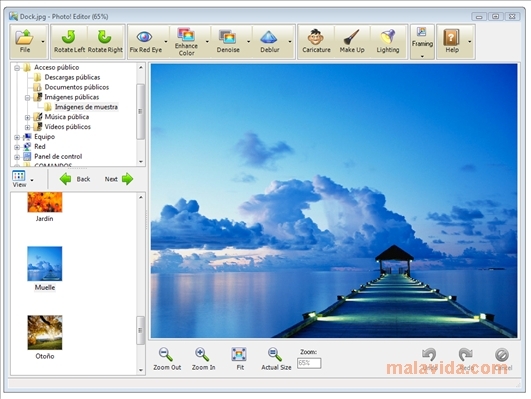This screenshot has height=399, width=531.
Task: Select the Otoño thumbnail
Action: (x=45, y=337)
